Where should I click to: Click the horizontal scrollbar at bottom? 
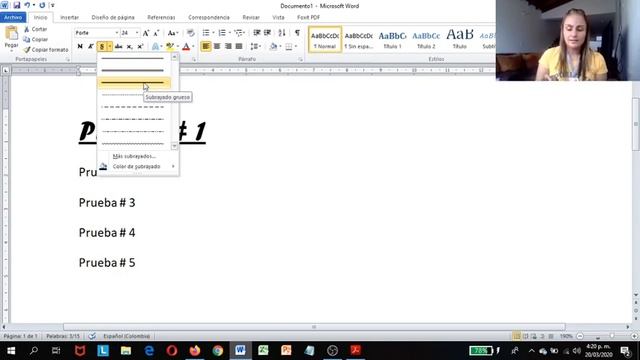[x=314, y=327]
